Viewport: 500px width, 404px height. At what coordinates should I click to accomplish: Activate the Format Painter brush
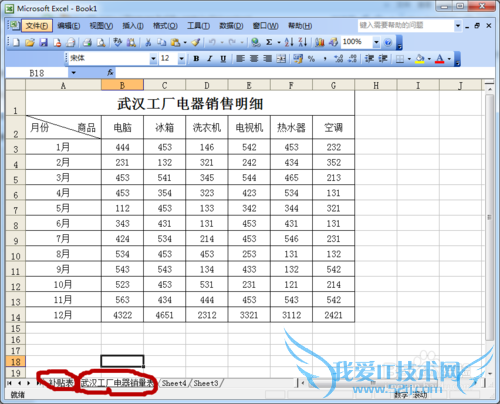point(196,42)
